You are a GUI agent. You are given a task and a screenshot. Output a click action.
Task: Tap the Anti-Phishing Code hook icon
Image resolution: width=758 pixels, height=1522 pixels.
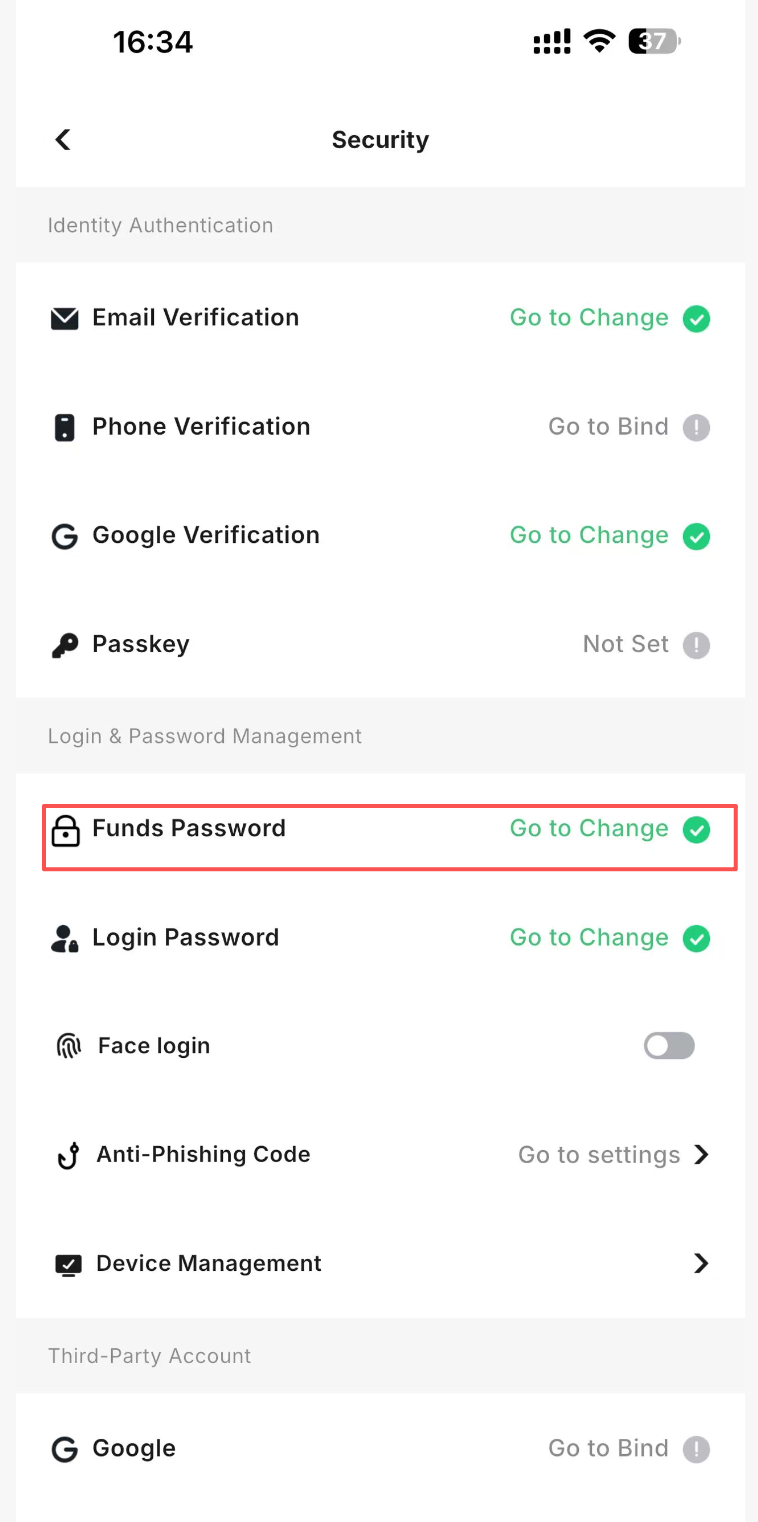(x=67, y=1156)
